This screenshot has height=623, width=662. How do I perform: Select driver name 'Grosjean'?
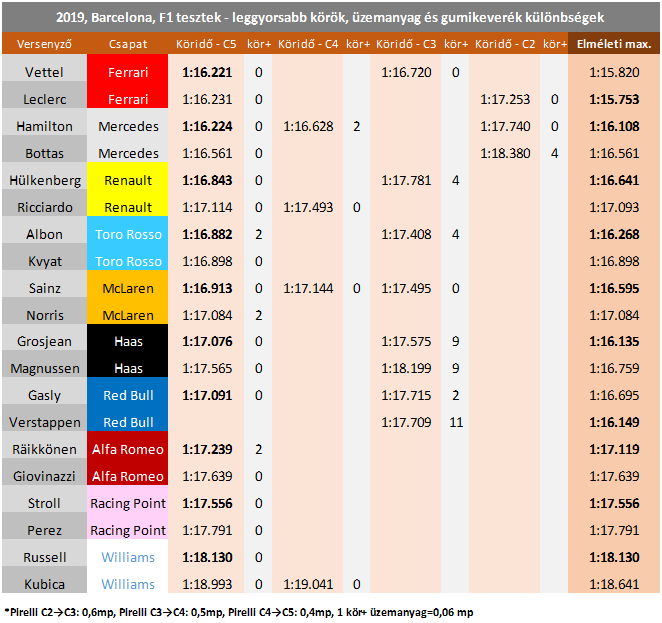coord(44,341)
